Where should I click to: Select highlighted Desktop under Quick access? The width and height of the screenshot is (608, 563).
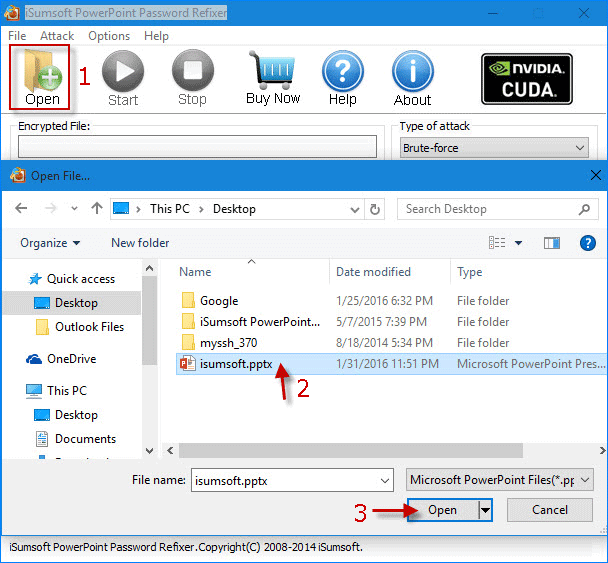click(x=72, y=303)
